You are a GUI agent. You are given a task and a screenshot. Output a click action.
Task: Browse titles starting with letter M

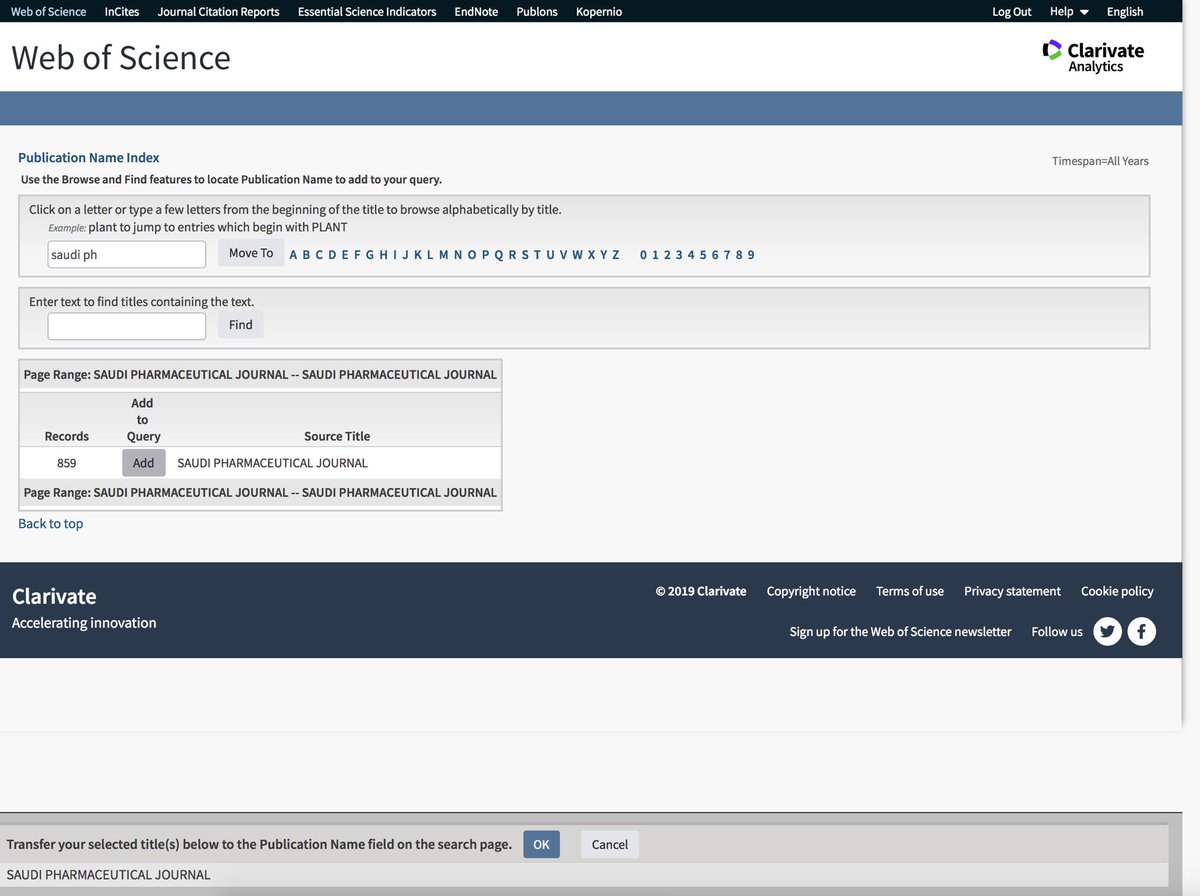click(x=444, y=255)
